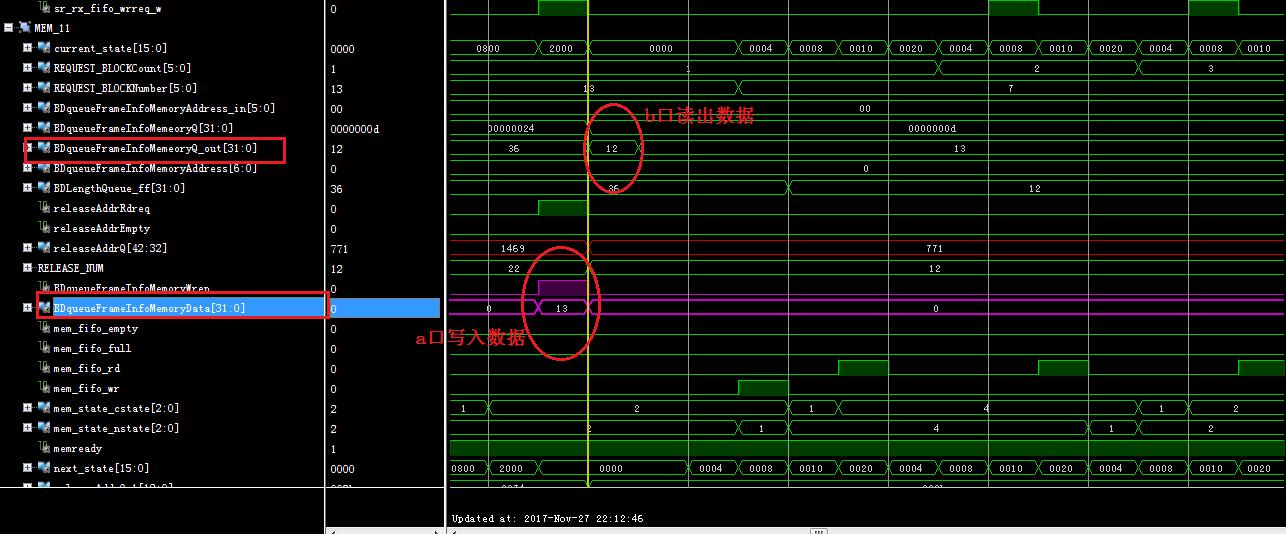Screen dimensions: 1286x534
Task: Click the wire icon of memready
Action: (x=44, y=448)
